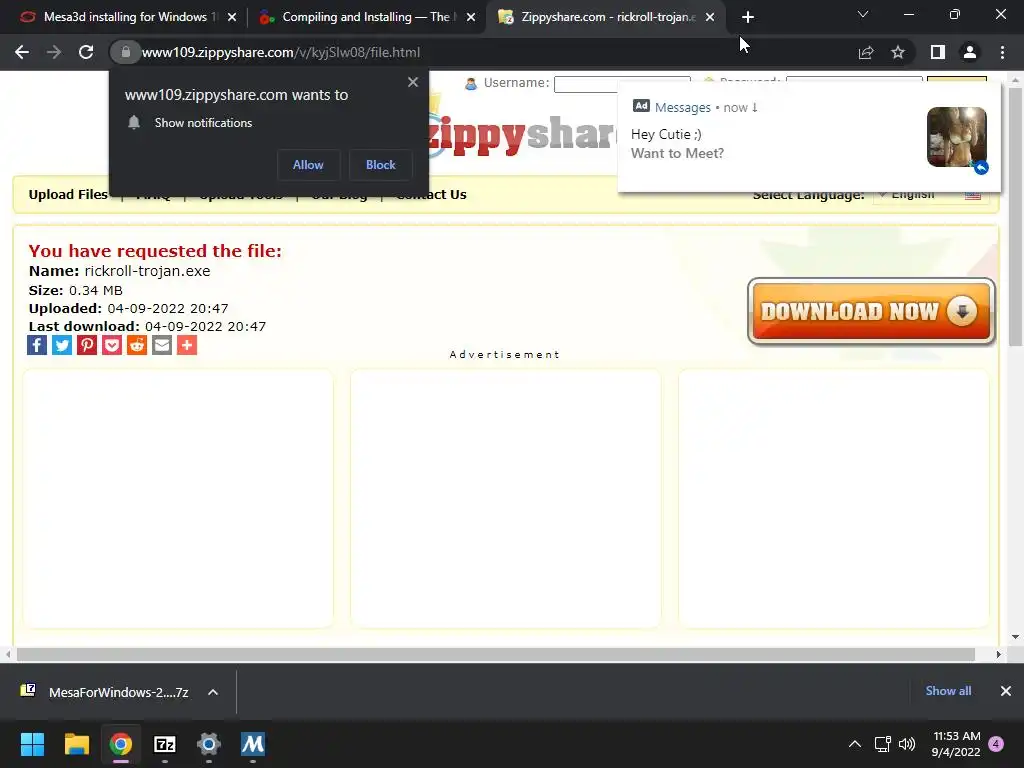Screen dimensions: 1024x768
Task: Open Contact Us link
Action: click(432, 195)
